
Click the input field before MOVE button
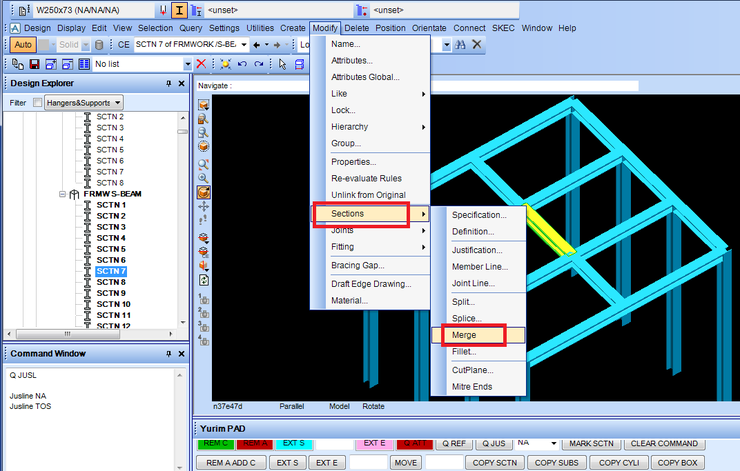369,463
